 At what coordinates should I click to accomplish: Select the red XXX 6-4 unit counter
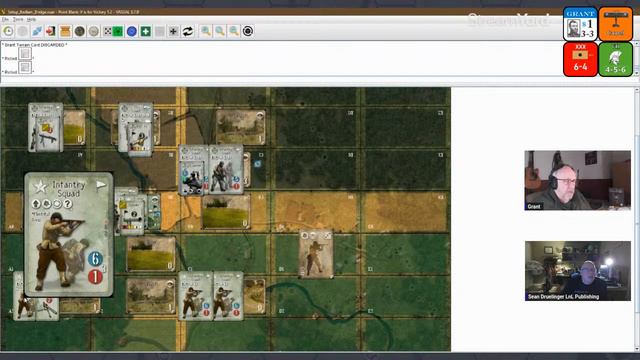coord(580,59)
